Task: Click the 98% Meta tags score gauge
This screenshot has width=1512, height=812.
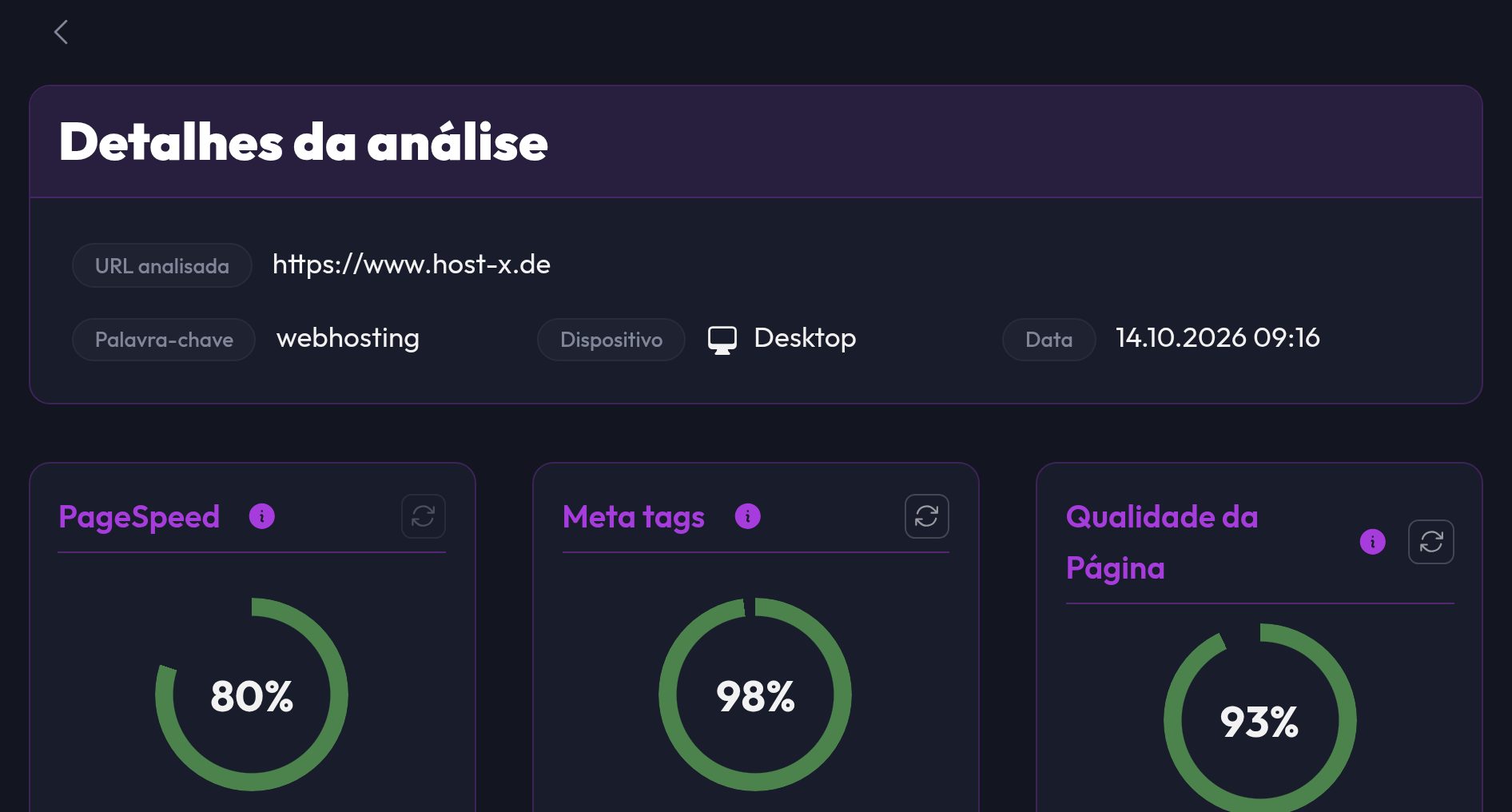Action: (755, 695)
